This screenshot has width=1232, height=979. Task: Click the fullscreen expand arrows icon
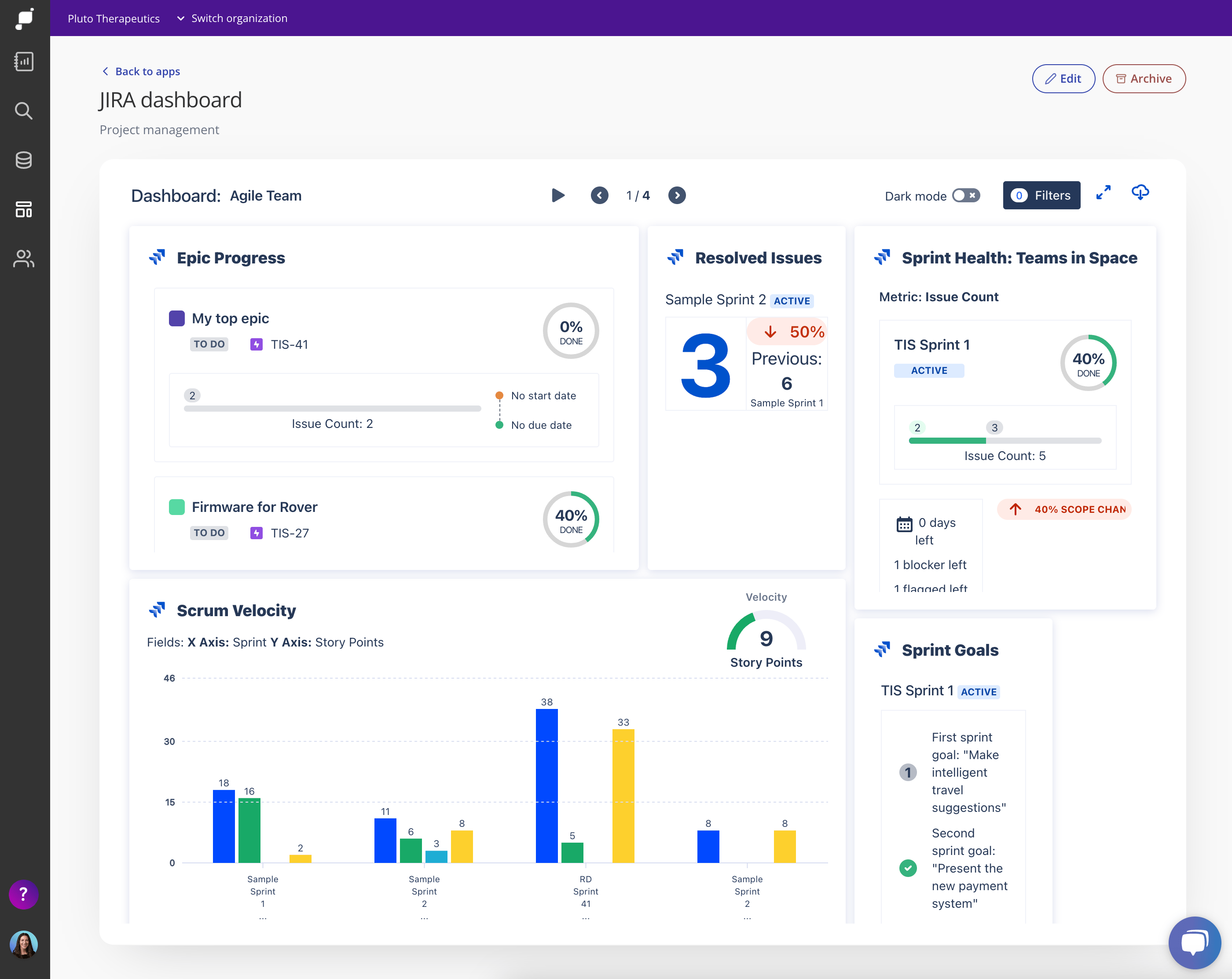pos(1103,193)
